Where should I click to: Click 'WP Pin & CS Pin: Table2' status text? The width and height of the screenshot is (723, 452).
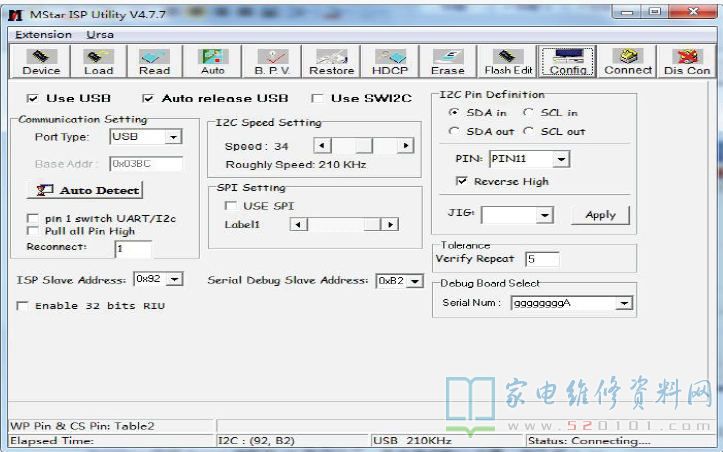click(83, 426)
